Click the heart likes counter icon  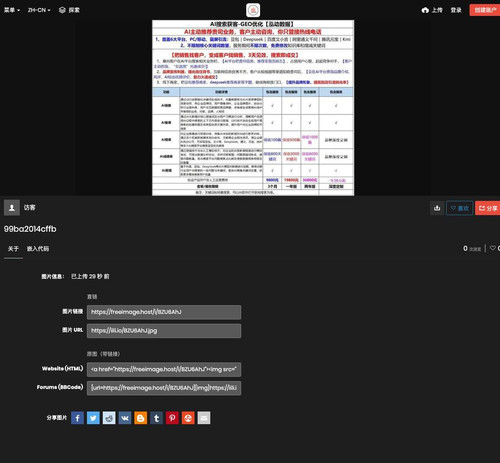coord(493,248)
